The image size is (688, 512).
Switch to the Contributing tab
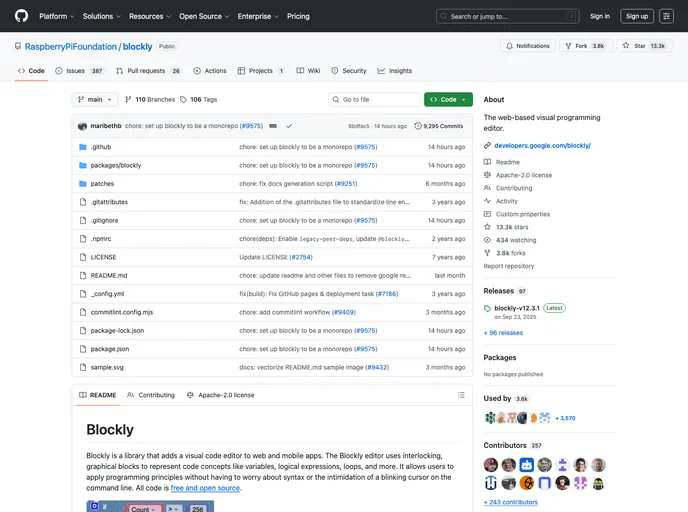(x=150, y=395)
